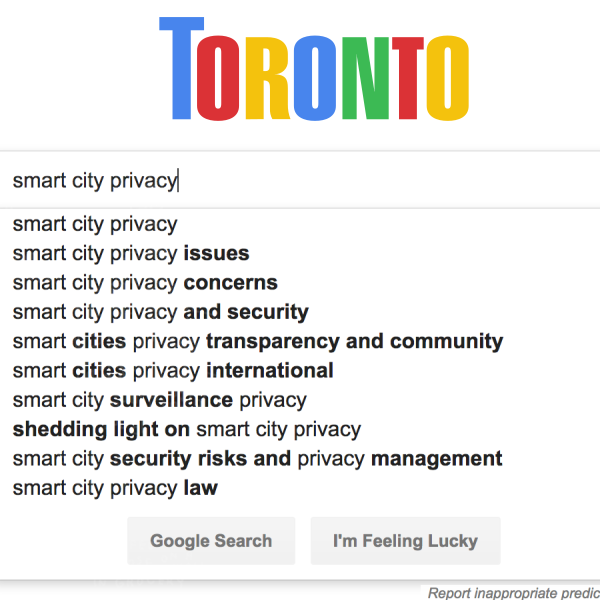Viewport: 600px width, 600px height.
Task: Click the final yellow O in the logo
Action: [448, 78]
